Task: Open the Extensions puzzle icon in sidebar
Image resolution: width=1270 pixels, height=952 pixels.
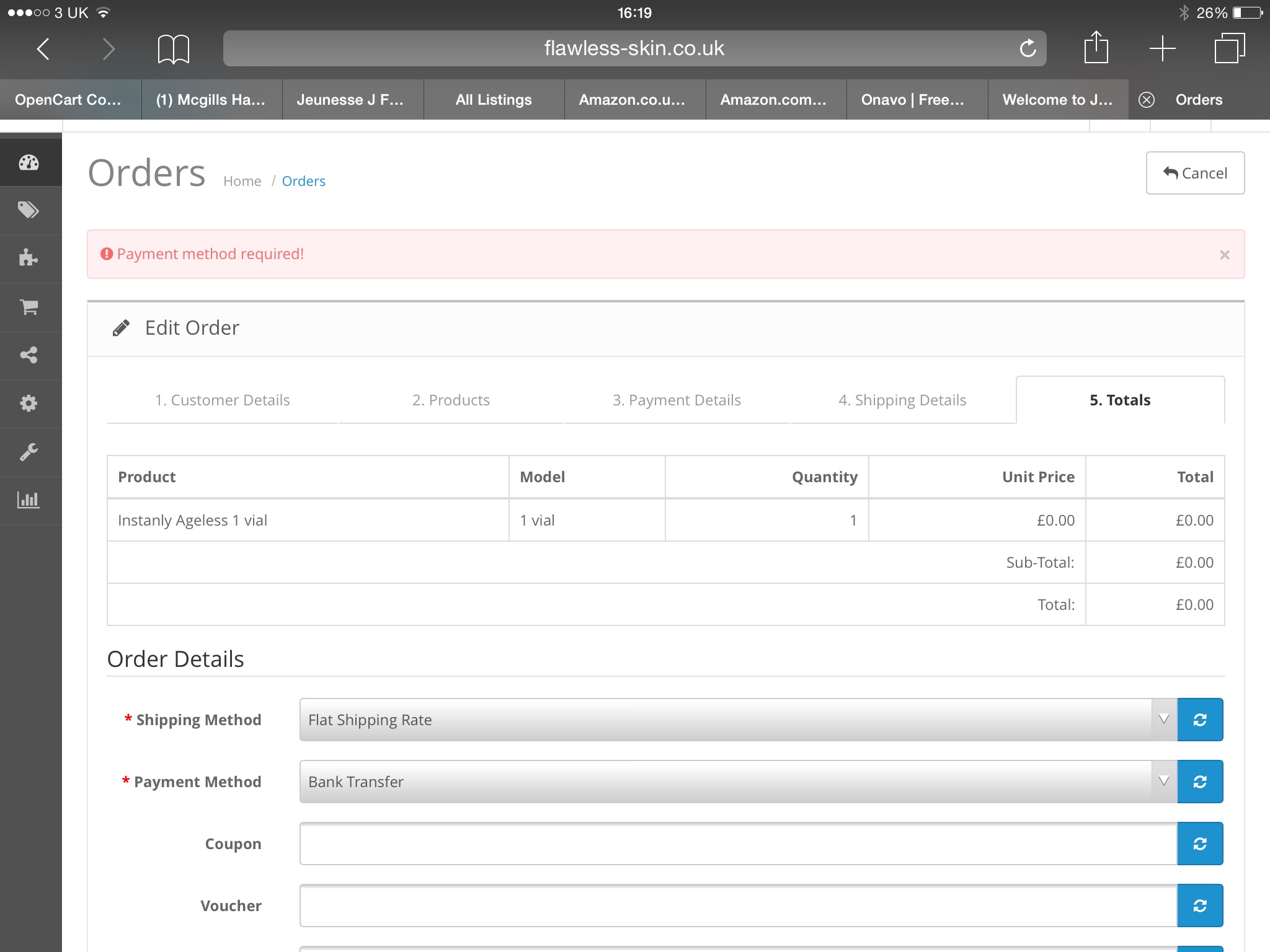Action: tap(29, 258)
